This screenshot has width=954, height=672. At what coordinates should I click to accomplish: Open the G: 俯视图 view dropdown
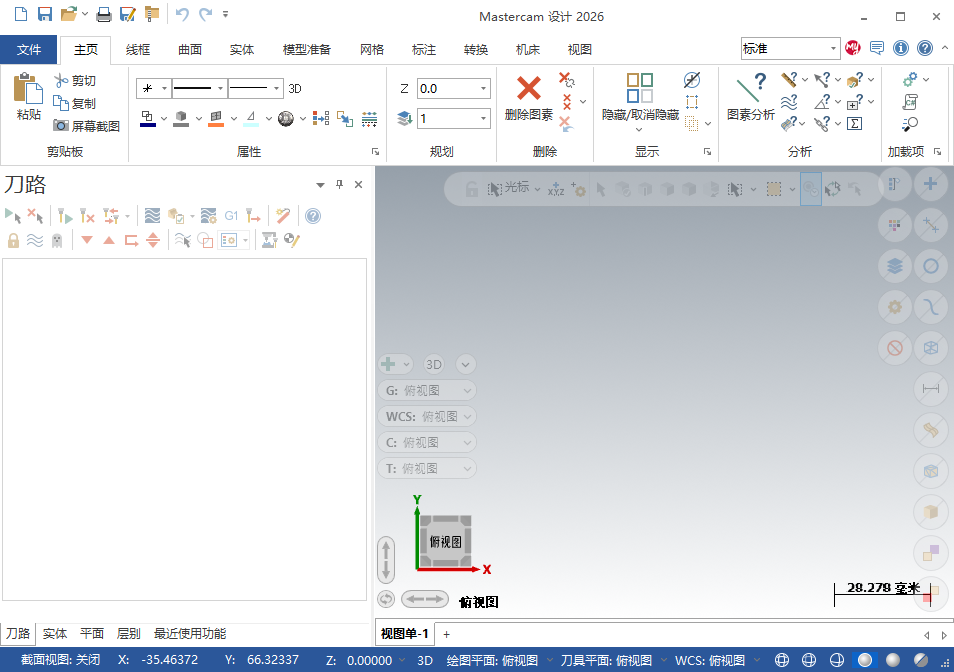point(427,390)
